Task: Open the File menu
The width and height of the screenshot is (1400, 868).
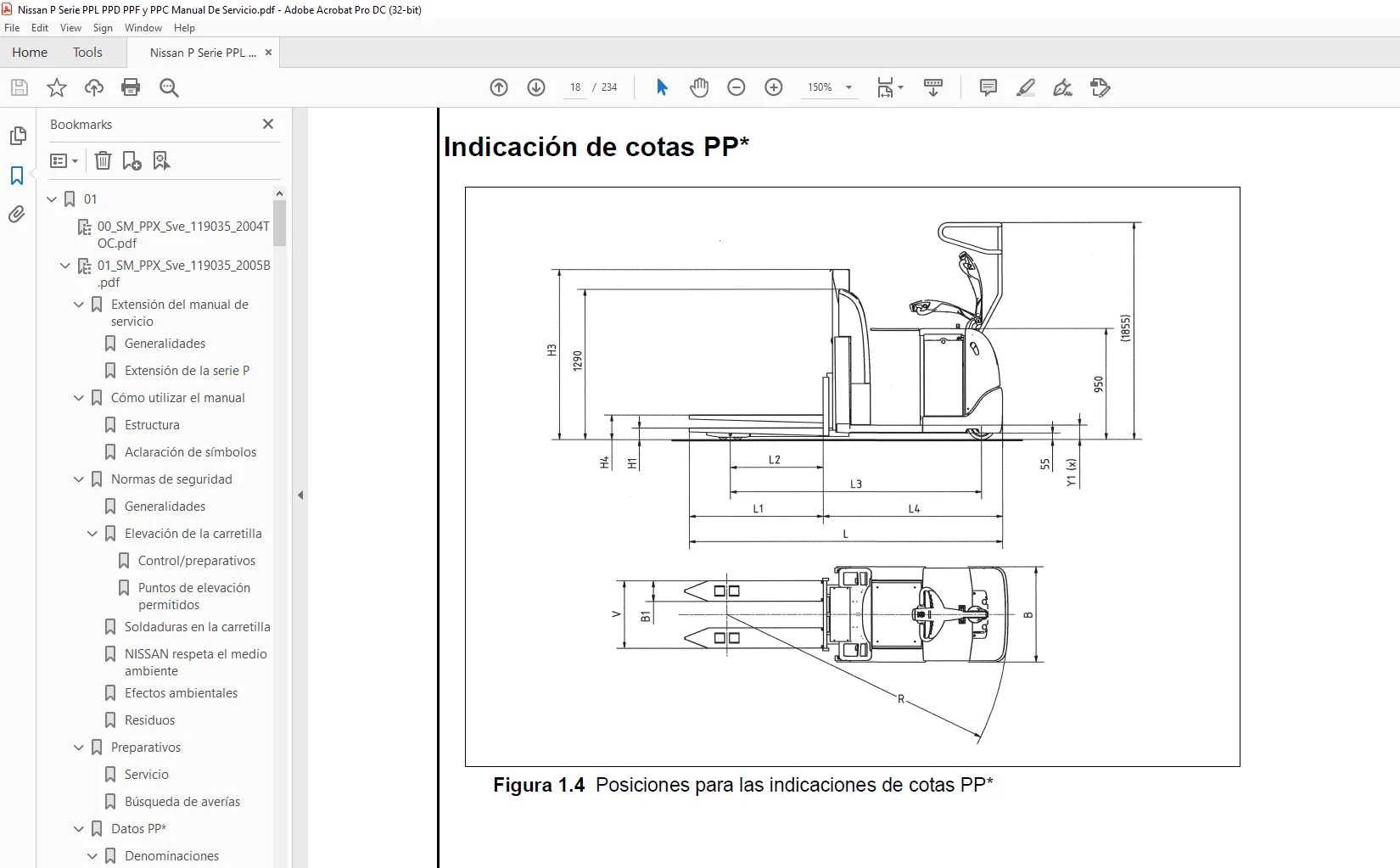Action: tap(12, 28)
